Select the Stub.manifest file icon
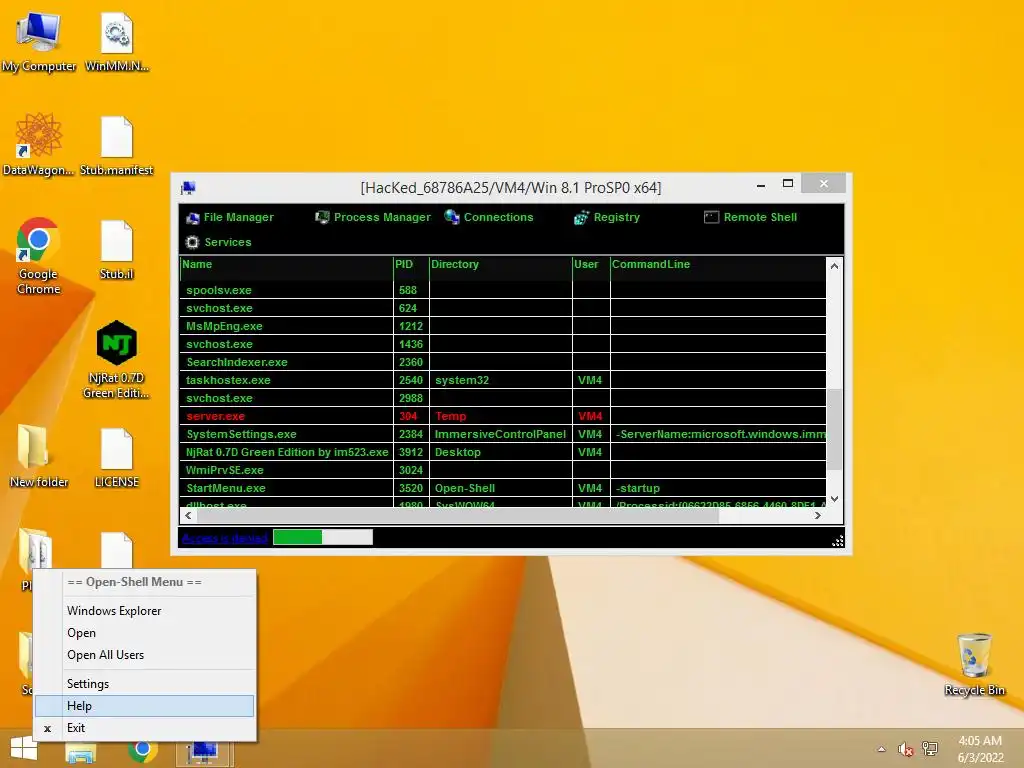The image size is (1024, 768). 117,146
